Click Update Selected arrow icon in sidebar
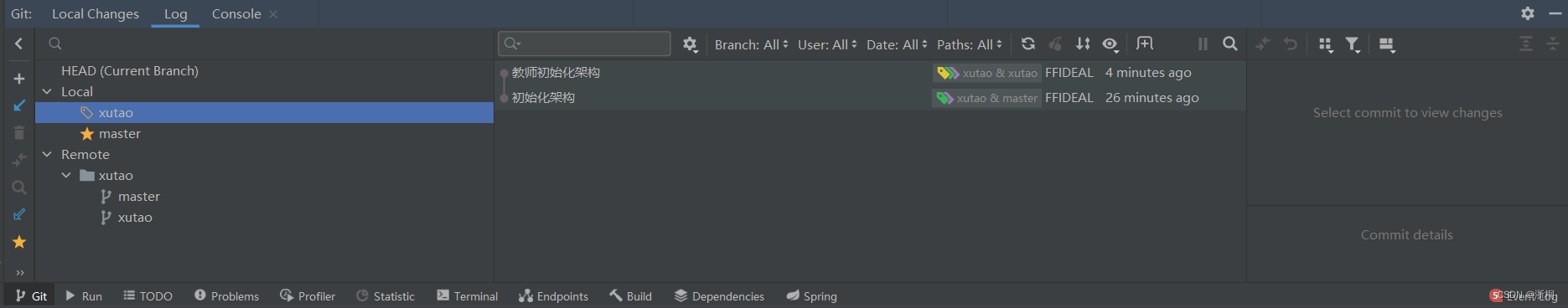Viewport: 1568px width, 308px height. [x=19, y=105]
